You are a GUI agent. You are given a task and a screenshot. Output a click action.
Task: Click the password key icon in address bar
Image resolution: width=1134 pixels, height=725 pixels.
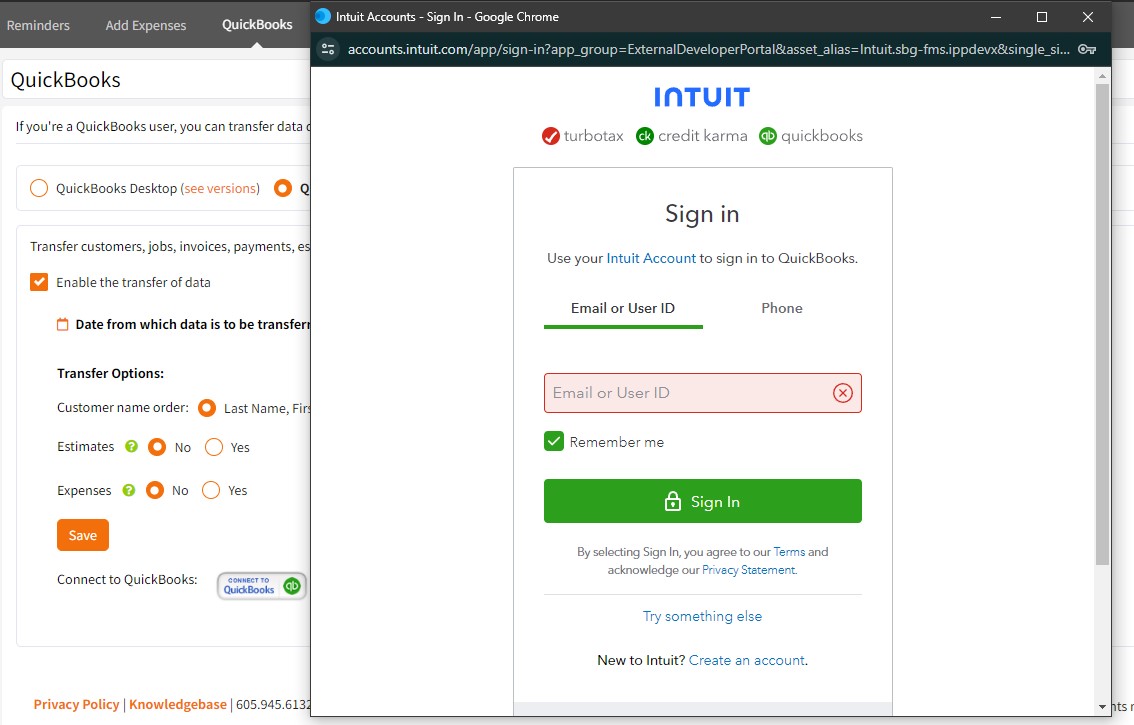1086,49
